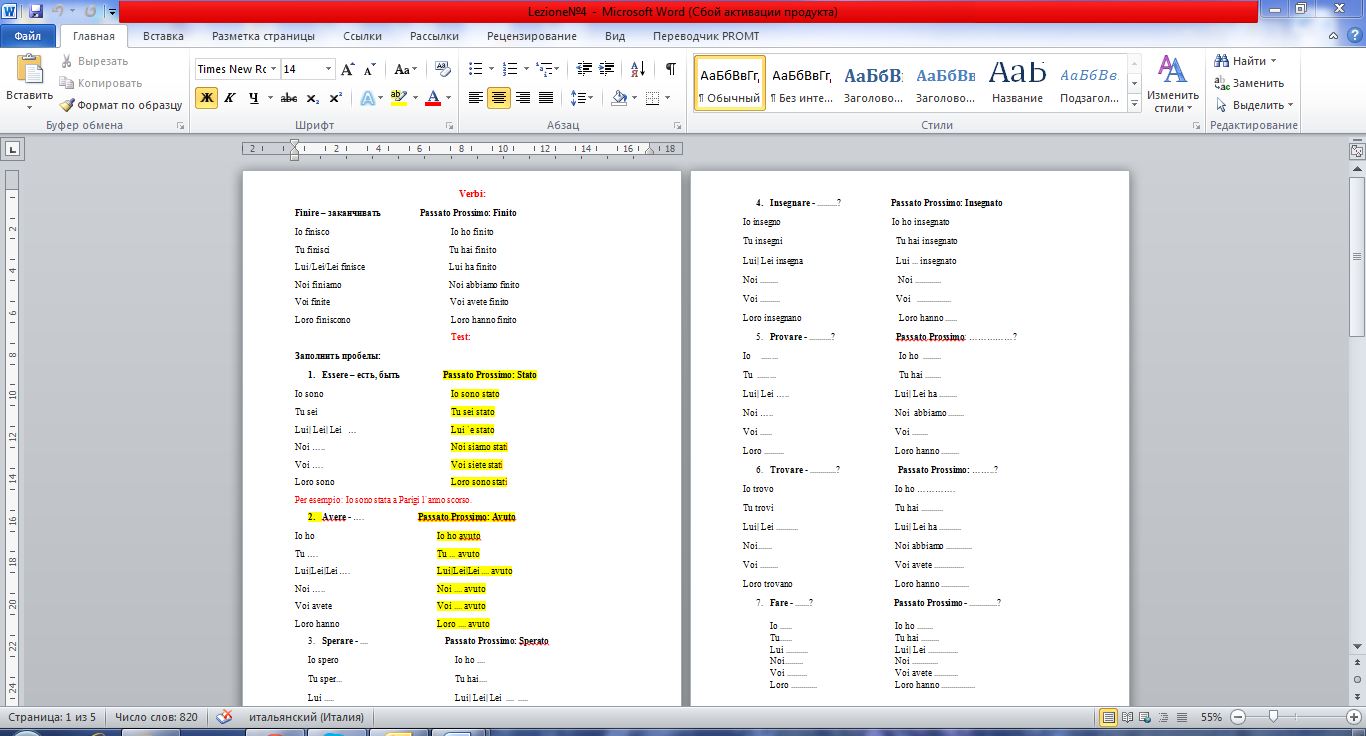Apply the Обычный style
The image size is (1366, 736).
[x=730, y=83]
